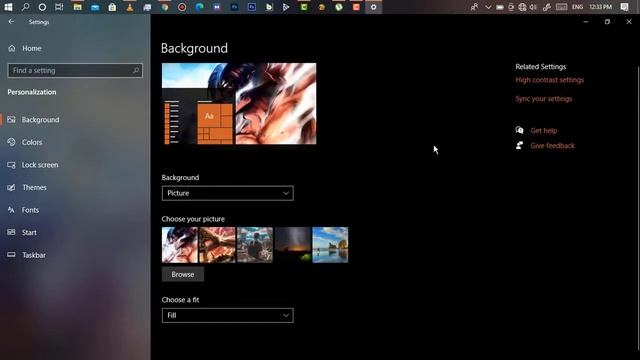Open touch keyboard tray icon
Viewport: 640px width, 360px height.
click(x=562, y=7)
